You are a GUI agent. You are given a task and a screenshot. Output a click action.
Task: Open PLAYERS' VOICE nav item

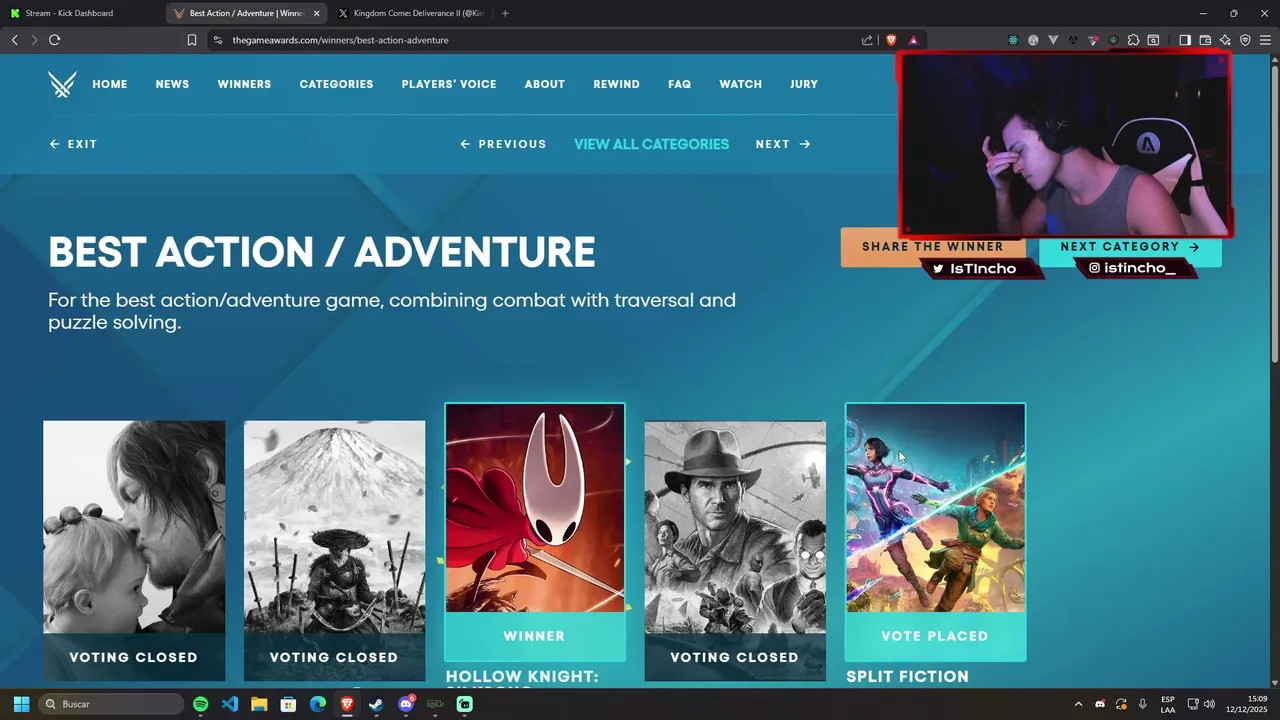449,84
